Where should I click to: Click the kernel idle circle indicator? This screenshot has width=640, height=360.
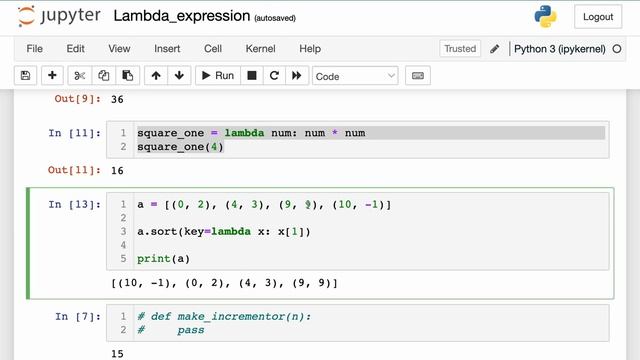tap(617, 49)
